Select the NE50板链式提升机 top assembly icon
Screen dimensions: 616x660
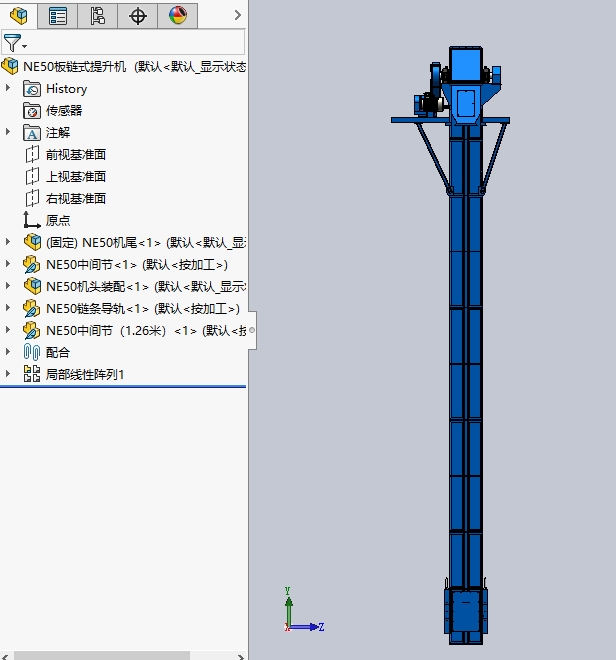(10, 66)
